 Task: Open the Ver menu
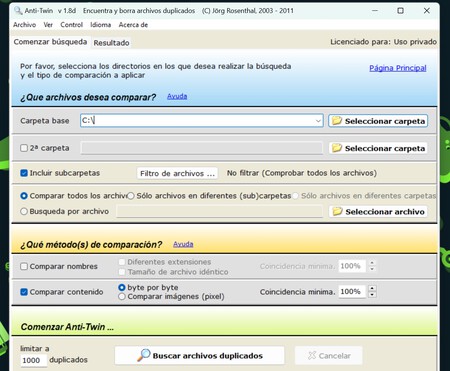(x=48, y=25)
